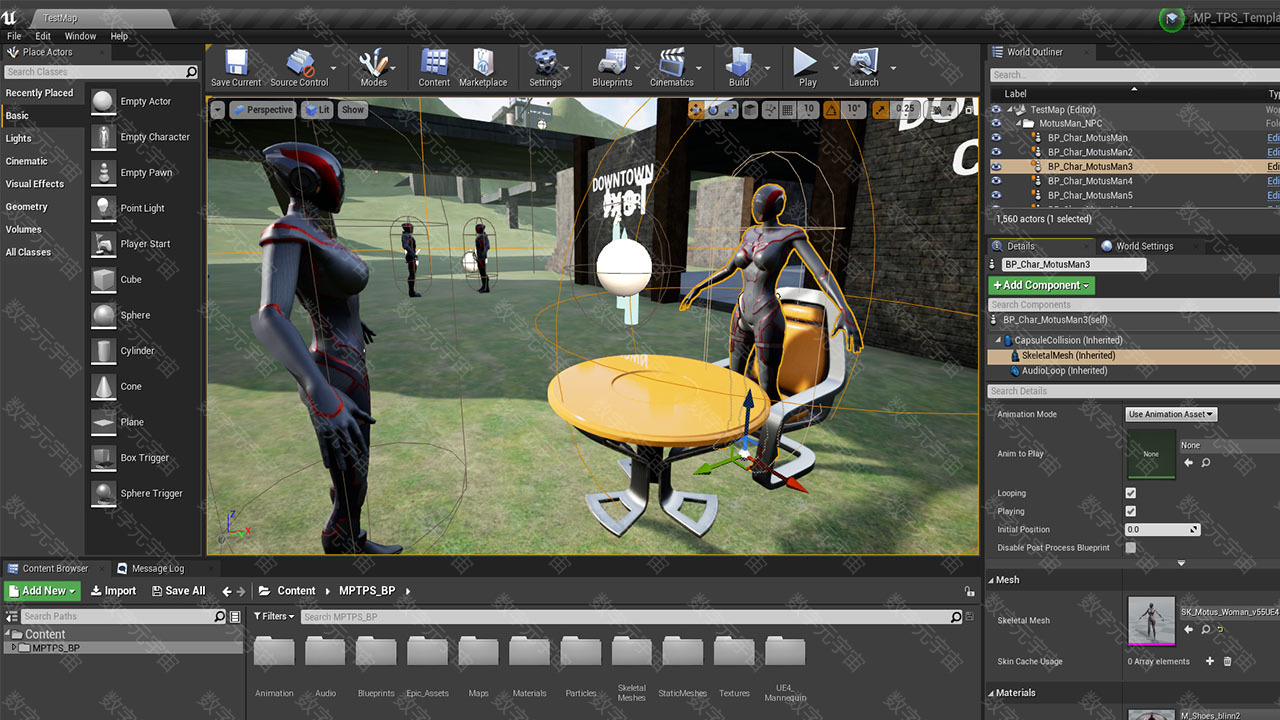Open the Window menu
1280x720 pixels.
tap(80, 36)
